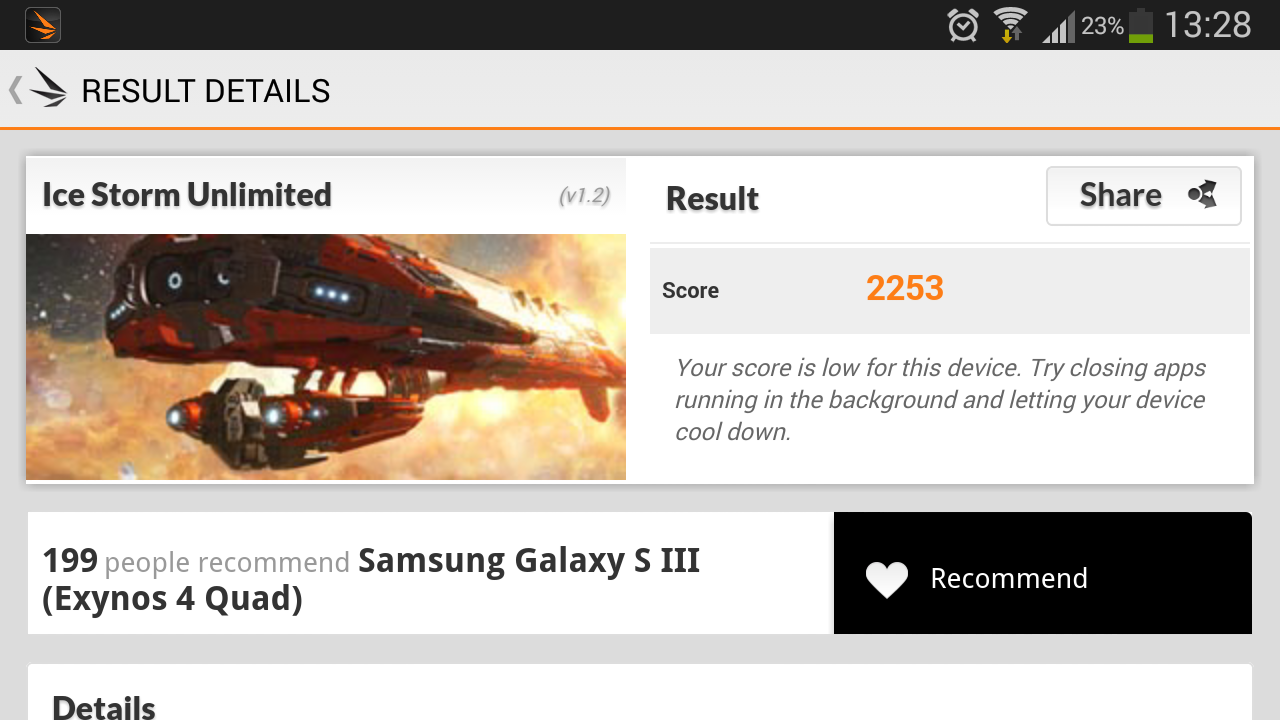The image size is (1280, 720).
Task: Tap the Samsung Galaxy S III device name
Action: pos(371,578)
